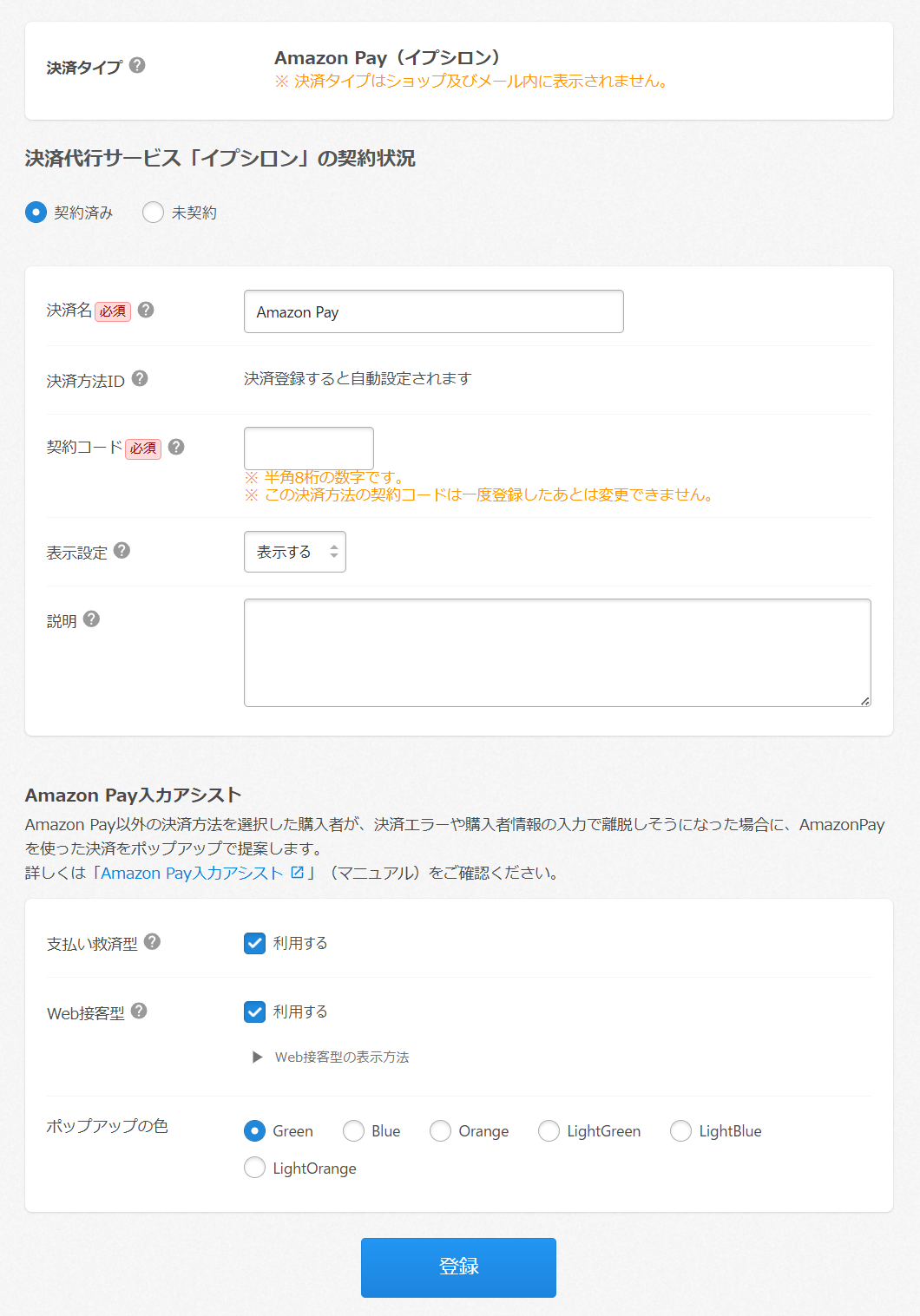
Task: Expand Web接客型の表示方法 details
Action: [x=332, y=1057]
